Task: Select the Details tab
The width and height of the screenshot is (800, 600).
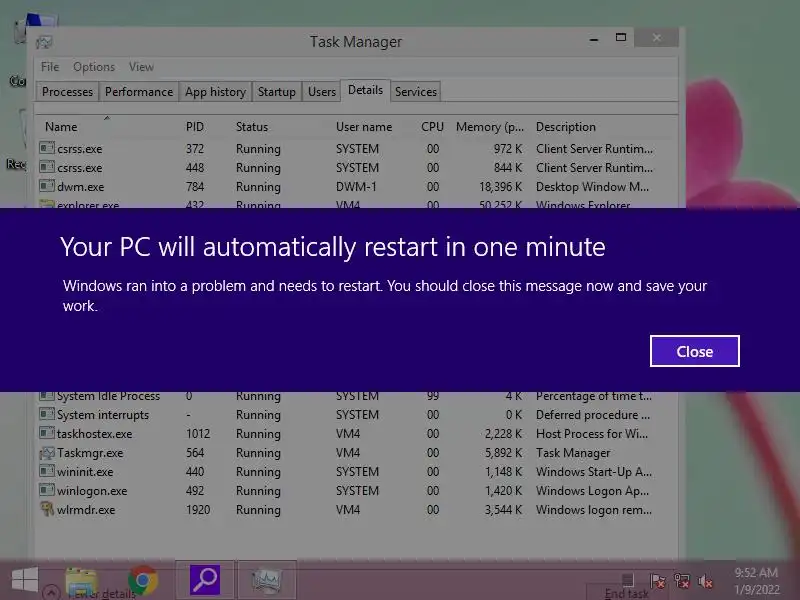Action: click(365, 90)
